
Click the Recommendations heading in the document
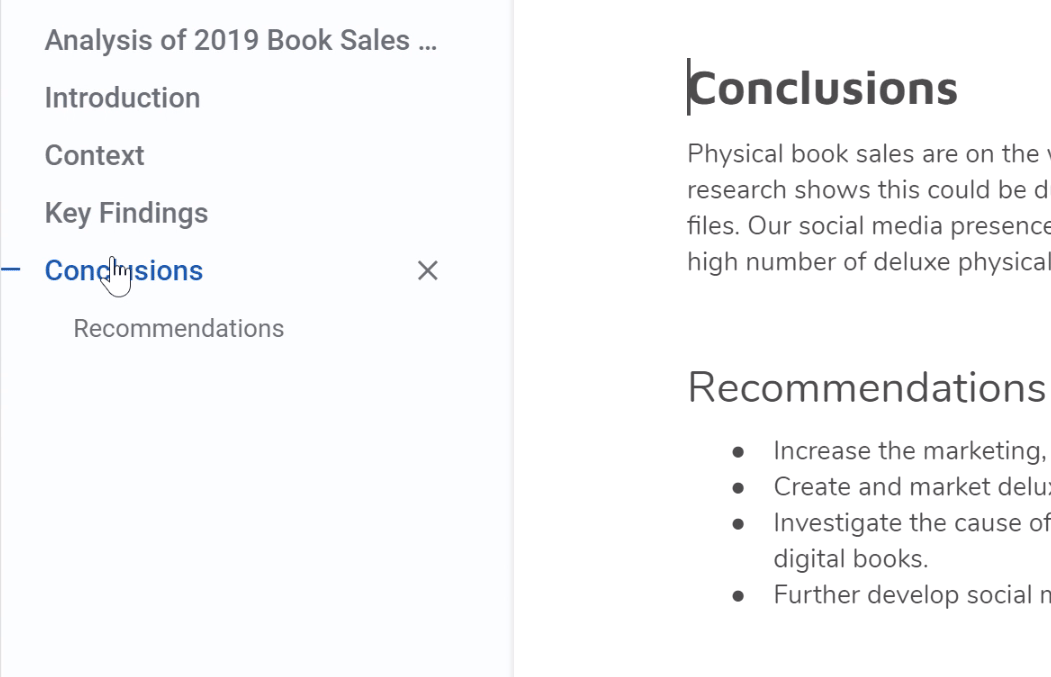[865, 387]
